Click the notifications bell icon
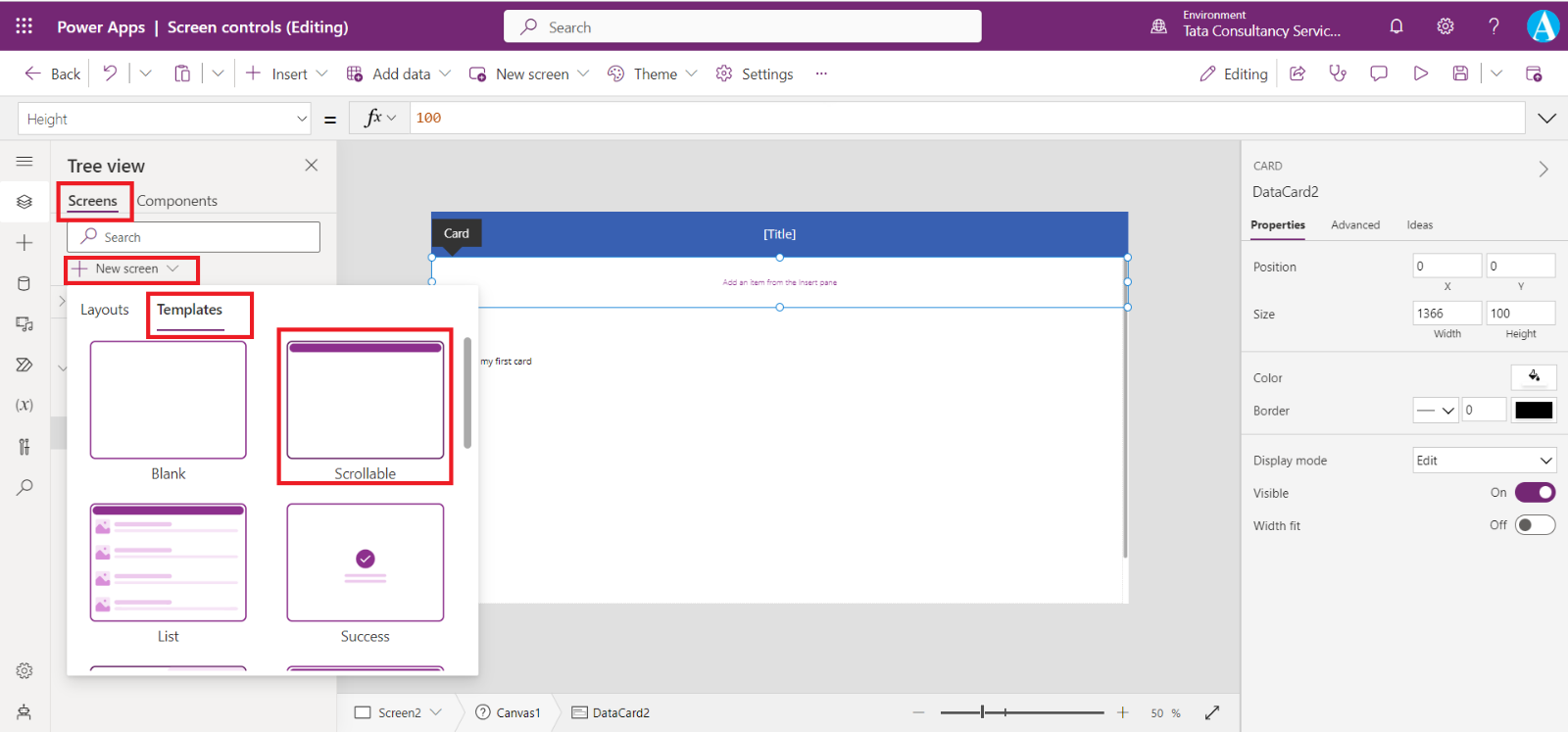Image resolution: width=1568 pixels, height=732 pixels. (1396, 26)
